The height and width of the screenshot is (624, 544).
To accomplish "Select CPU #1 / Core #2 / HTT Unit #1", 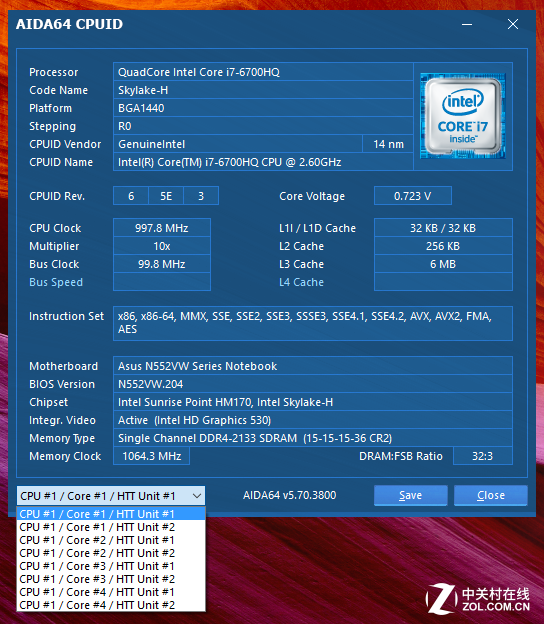I will [111, 540].
